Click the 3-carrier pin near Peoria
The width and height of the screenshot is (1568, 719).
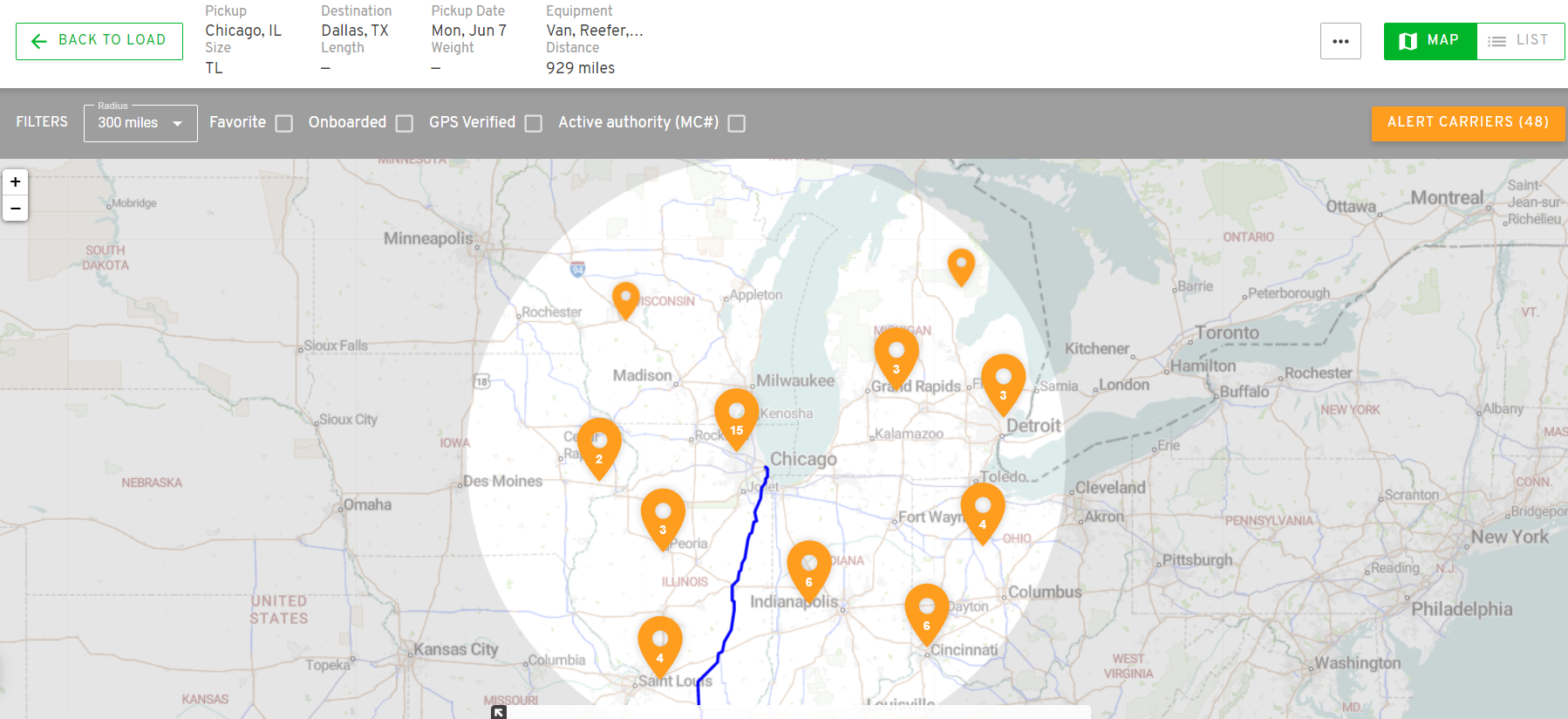663,518
